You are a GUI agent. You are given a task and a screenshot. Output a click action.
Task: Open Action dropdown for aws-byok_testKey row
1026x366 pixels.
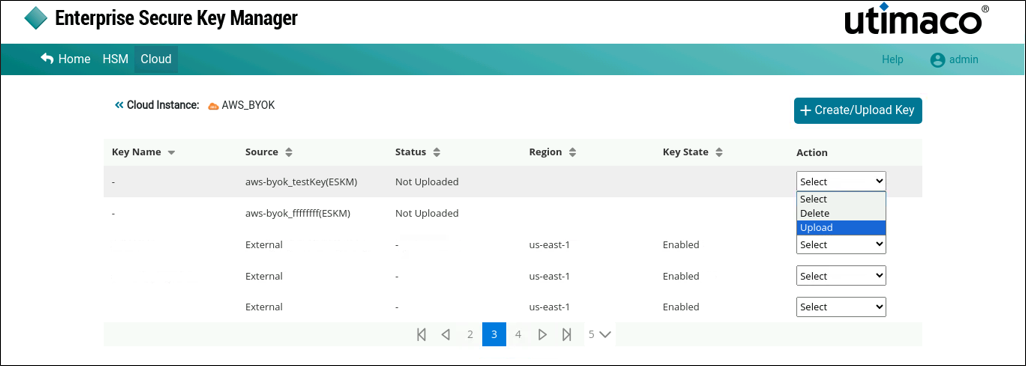coord(841,181)
